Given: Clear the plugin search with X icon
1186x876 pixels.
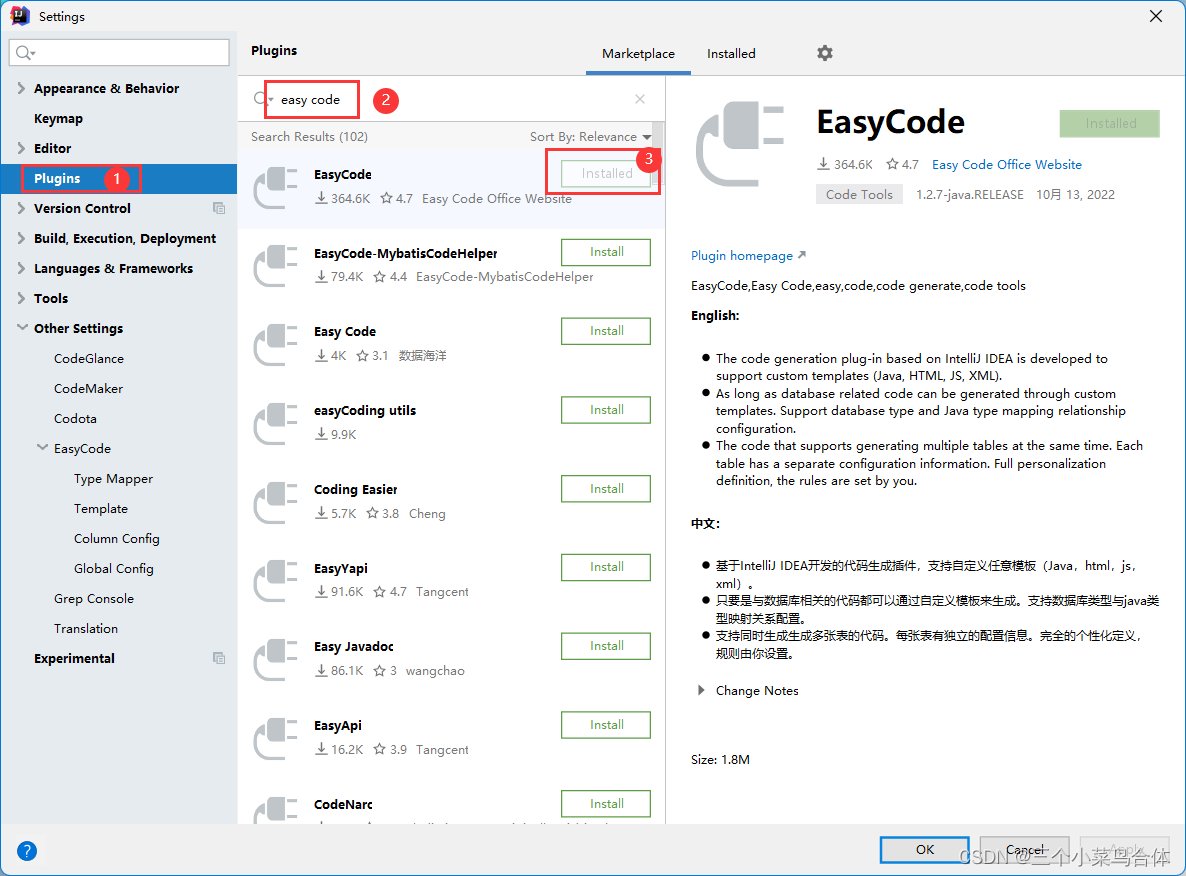Looking at the screenshot, I should click(x=640, y=99).
